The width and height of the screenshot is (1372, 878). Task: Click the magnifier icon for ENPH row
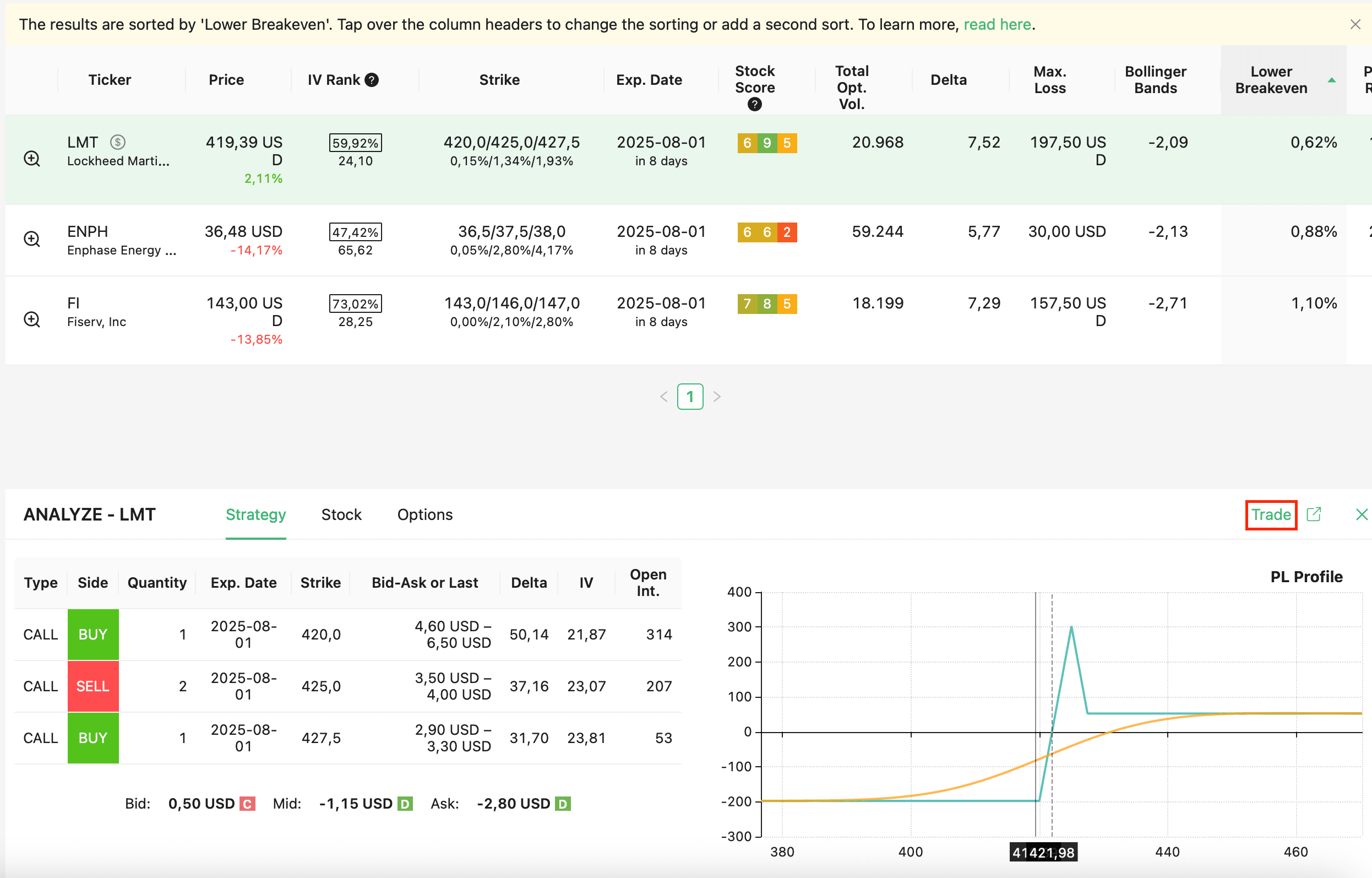click(x=32, y=239)
